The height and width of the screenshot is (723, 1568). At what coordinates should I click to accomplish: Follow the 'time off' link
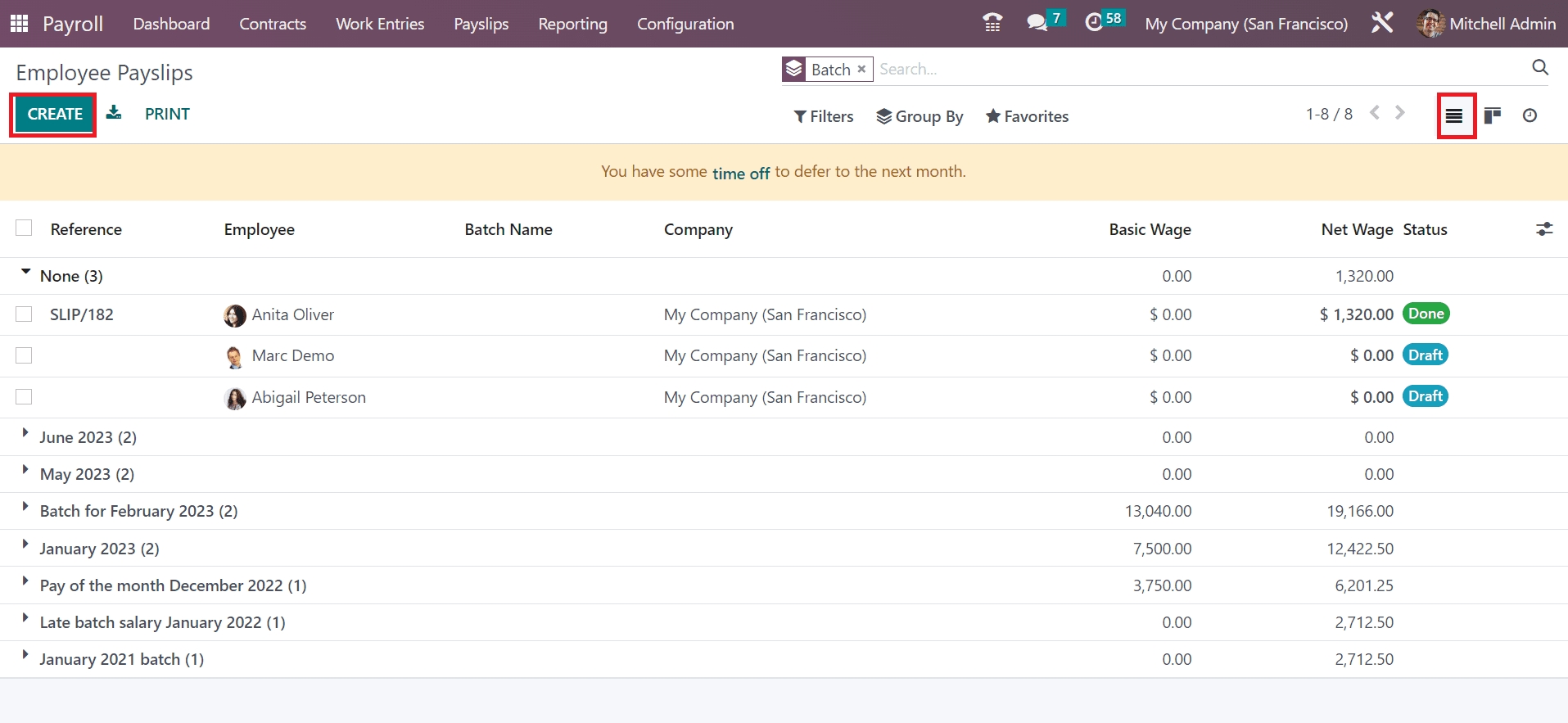point(740,173)
